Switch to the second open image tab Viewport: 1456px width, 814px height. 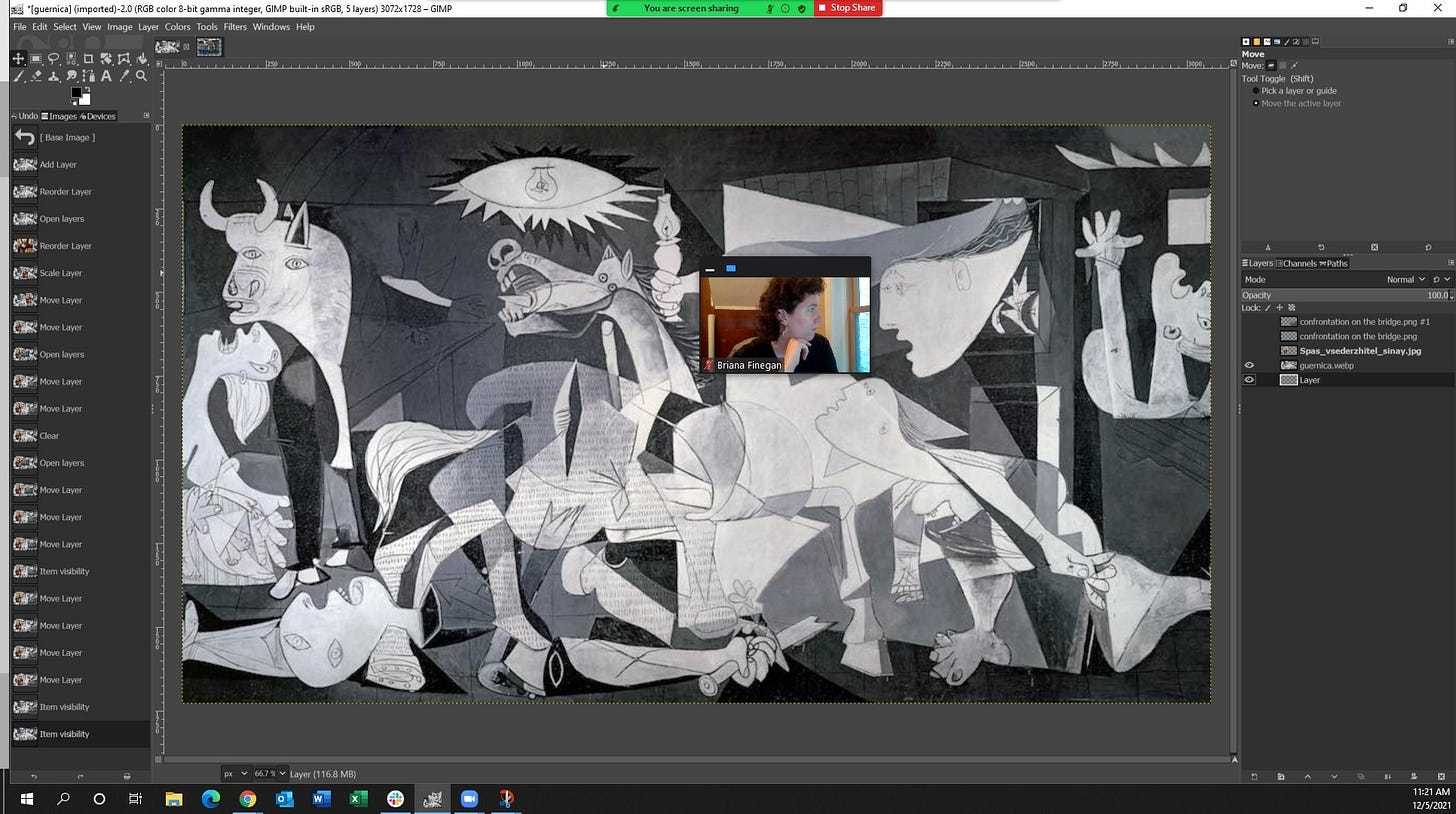(x=209, y=46)
